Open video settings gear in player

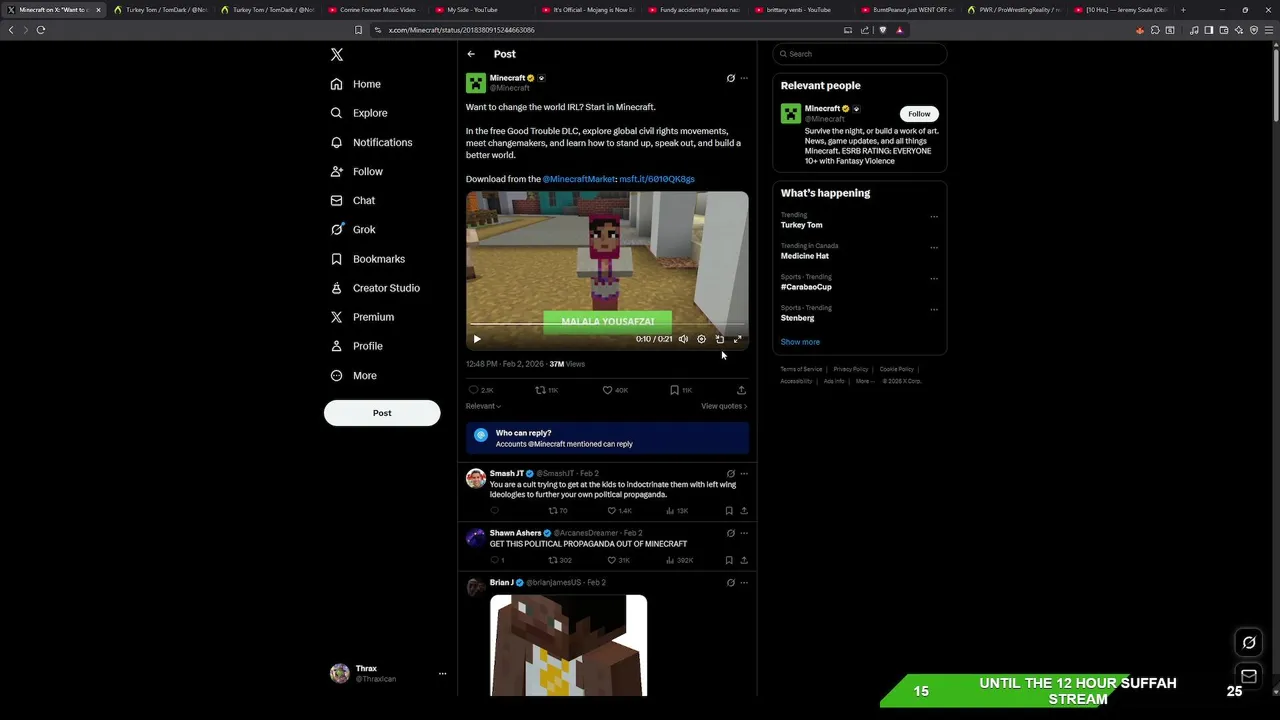701,339
